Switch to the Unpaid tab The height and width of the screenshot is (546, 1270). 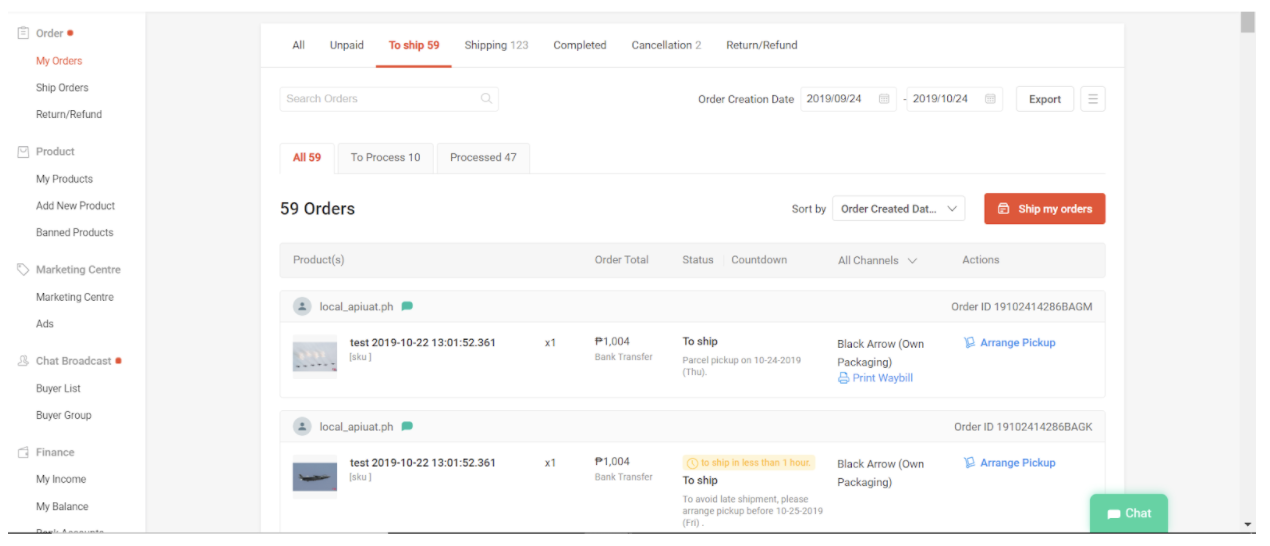tap(347, 45)
